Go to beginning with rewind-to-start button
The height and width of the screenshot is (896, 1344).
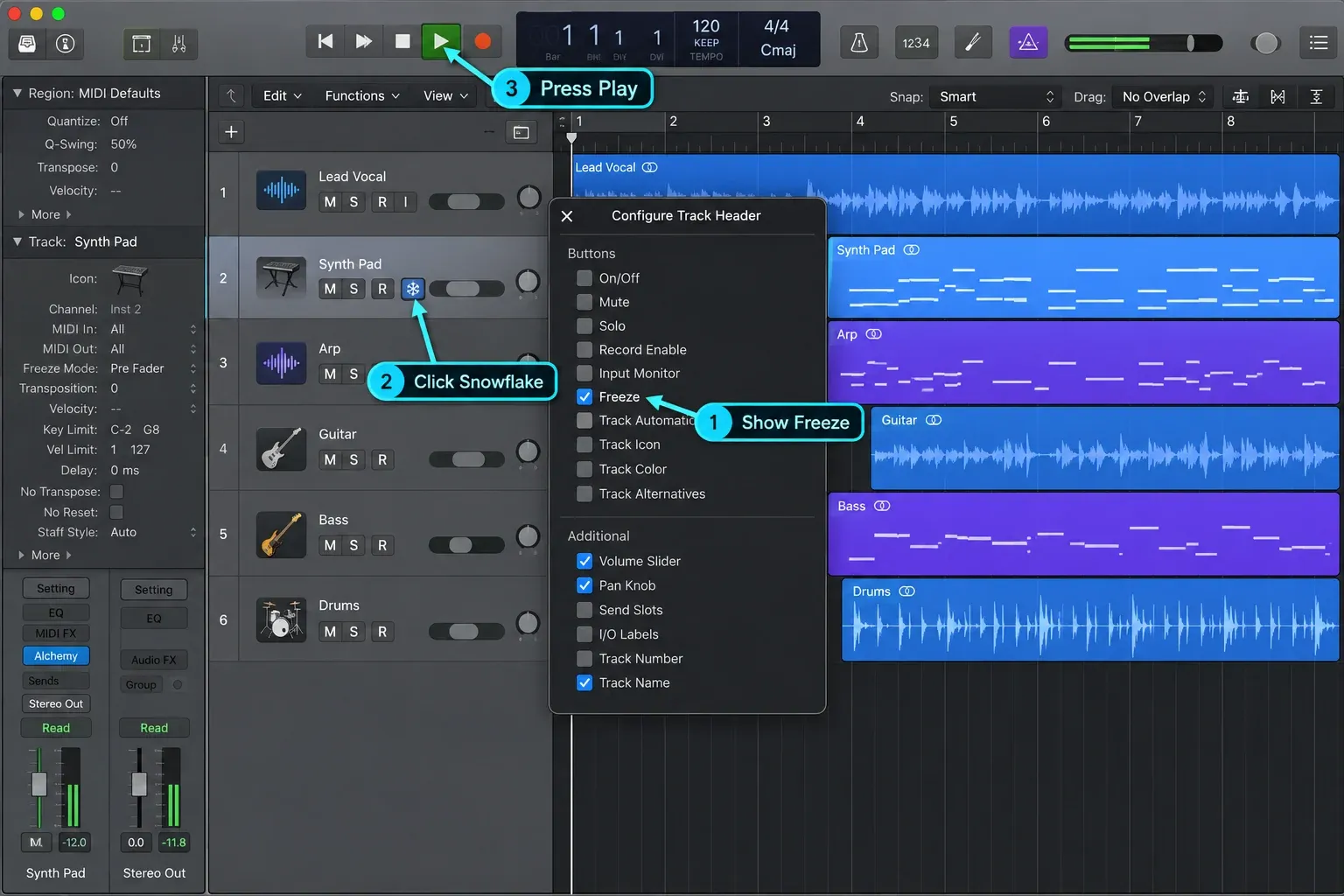click(x=325, y=41)
